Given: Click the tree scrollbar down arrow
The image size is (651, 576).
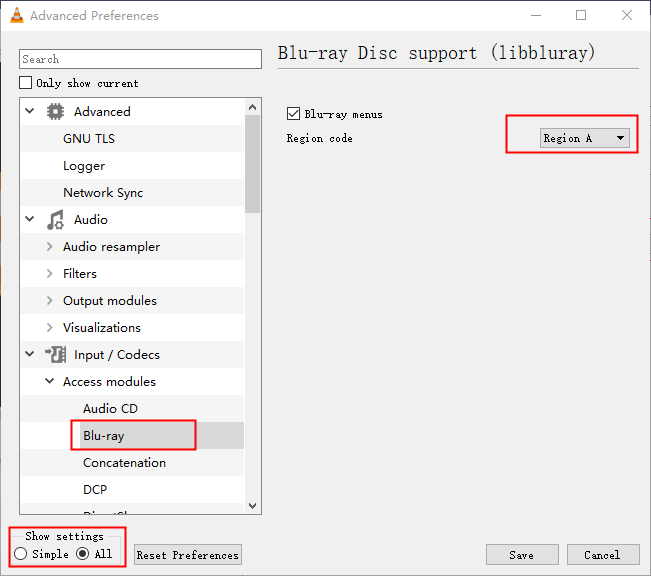Looking at the screenshot, I should click(252, 505).
